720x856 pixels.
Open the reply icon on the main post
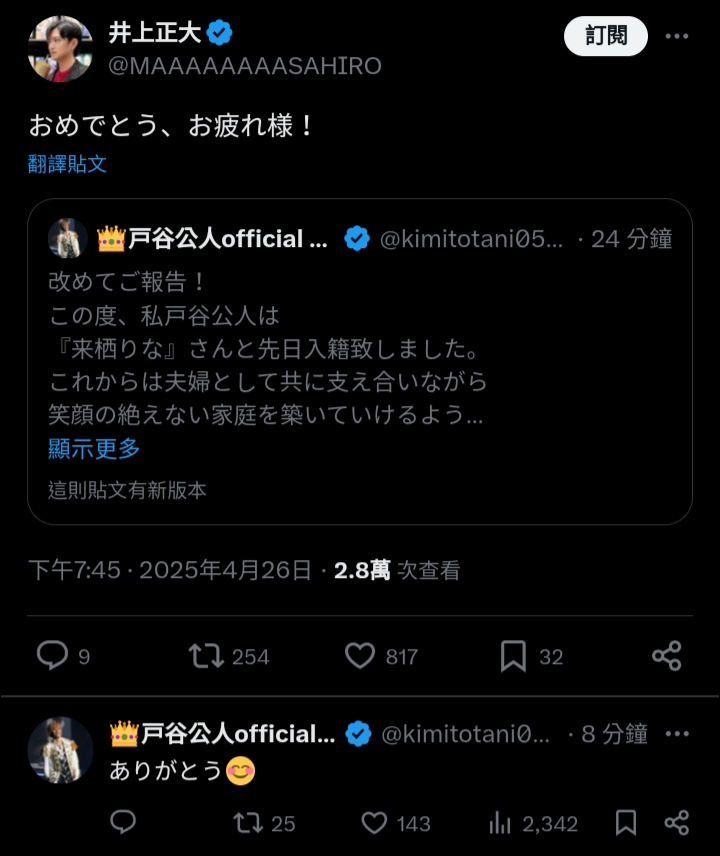(52, 656)
